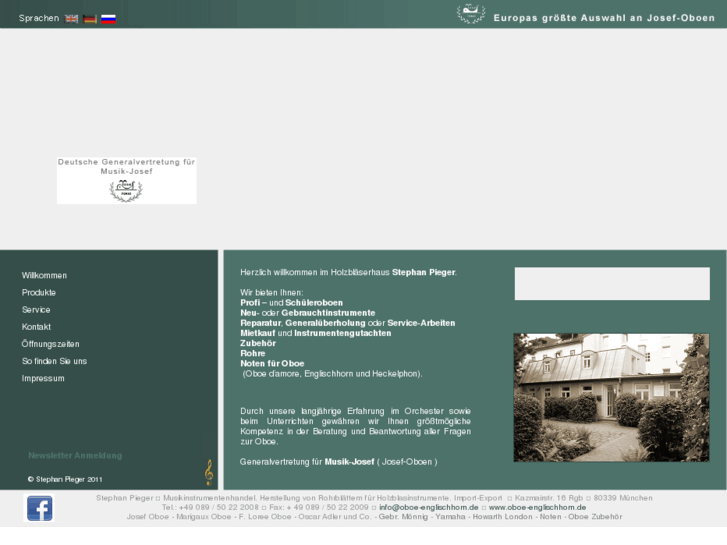
Task: Click the Noten für Oboe text
Action: point(272,364)
